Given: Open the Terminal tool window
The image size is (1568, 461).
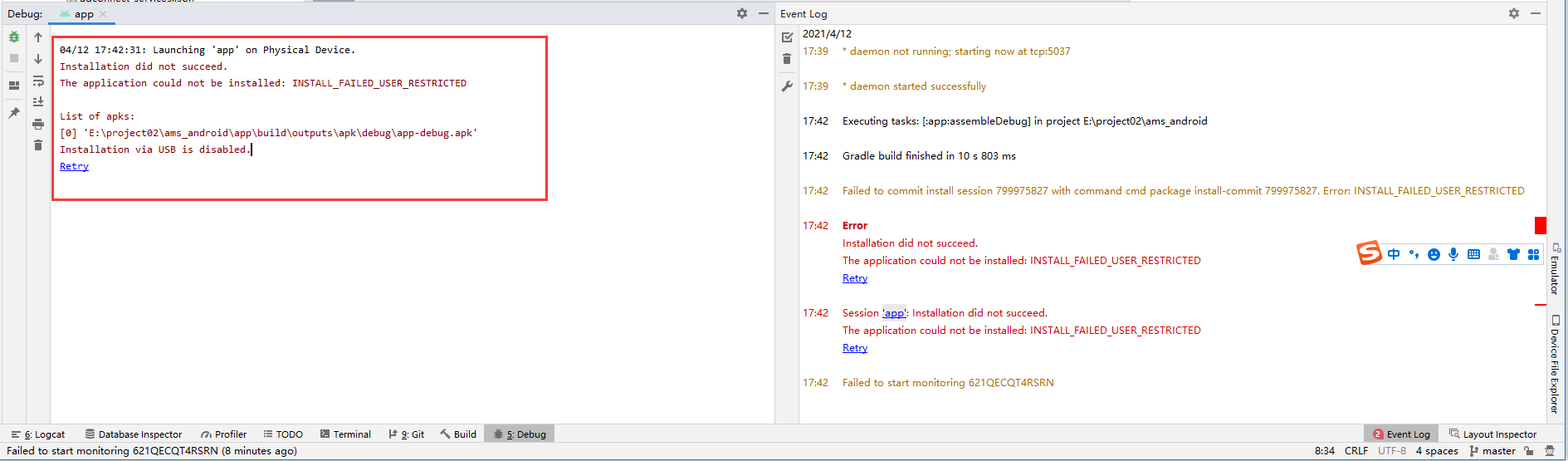Looking at the screenshot, I should [345, 434].
